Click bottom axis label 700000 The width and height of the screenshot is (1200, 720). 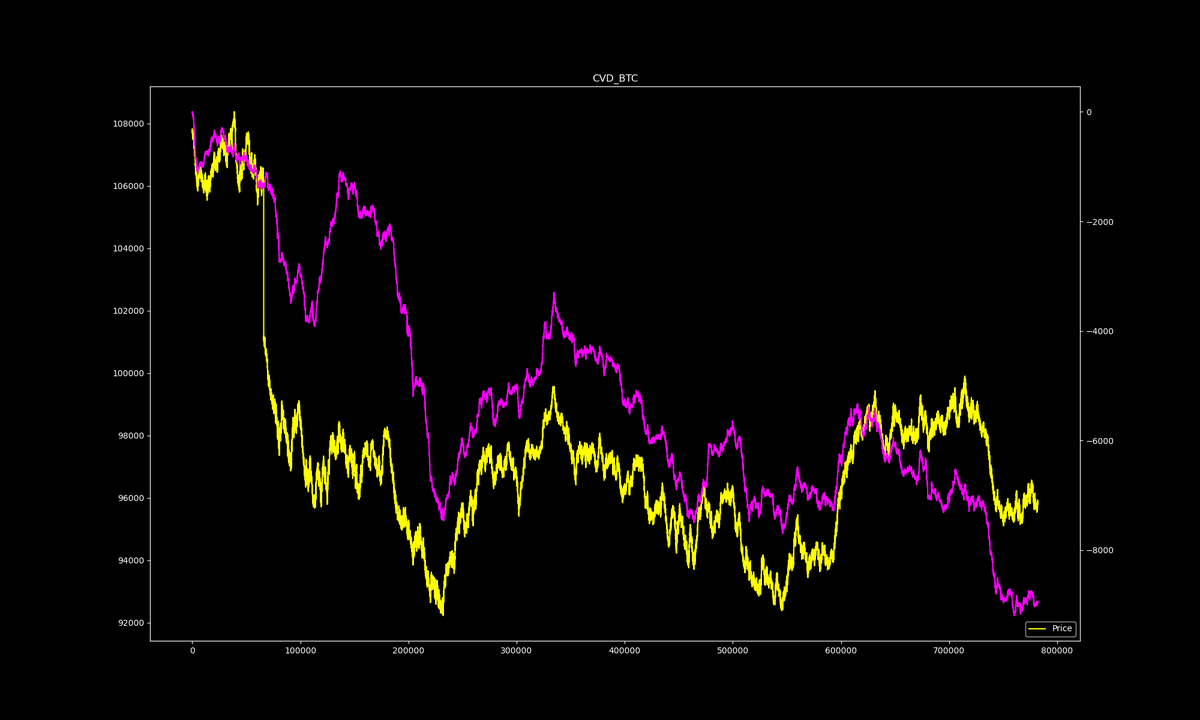pos(949,651)
